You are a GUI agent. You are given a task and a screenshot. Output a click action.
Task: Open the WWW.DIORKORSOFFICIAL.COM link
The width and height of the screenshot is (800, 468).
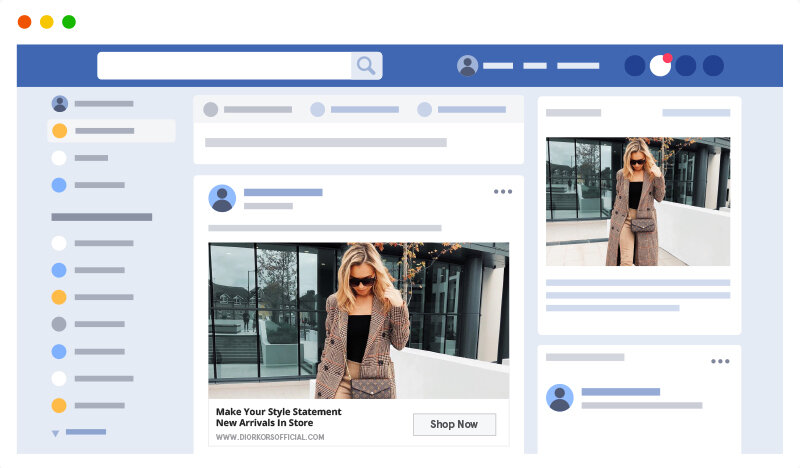coord(270,437)
